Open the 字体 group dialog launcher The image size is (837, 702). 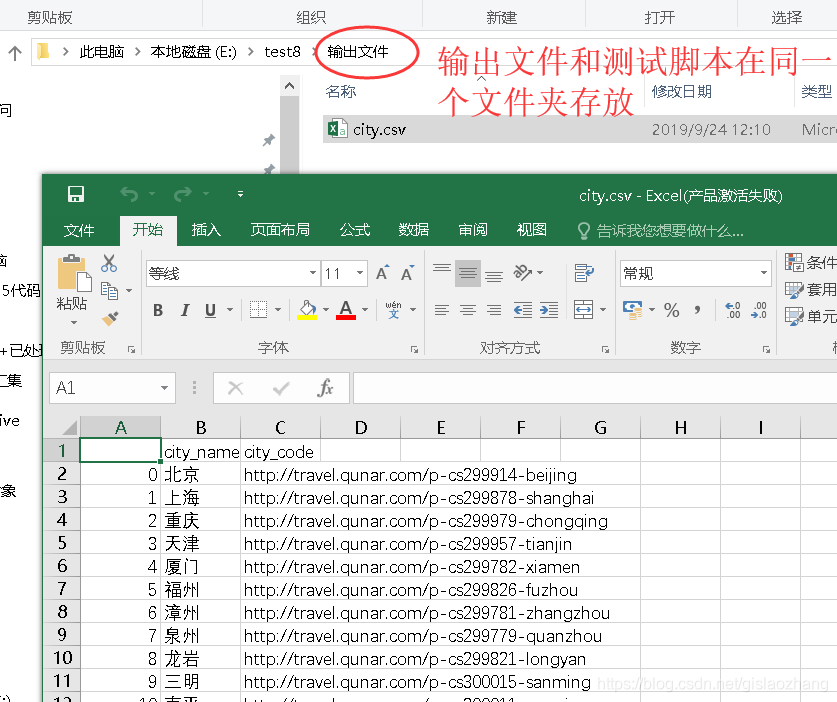pyautogui.click(x=414, y=350)
